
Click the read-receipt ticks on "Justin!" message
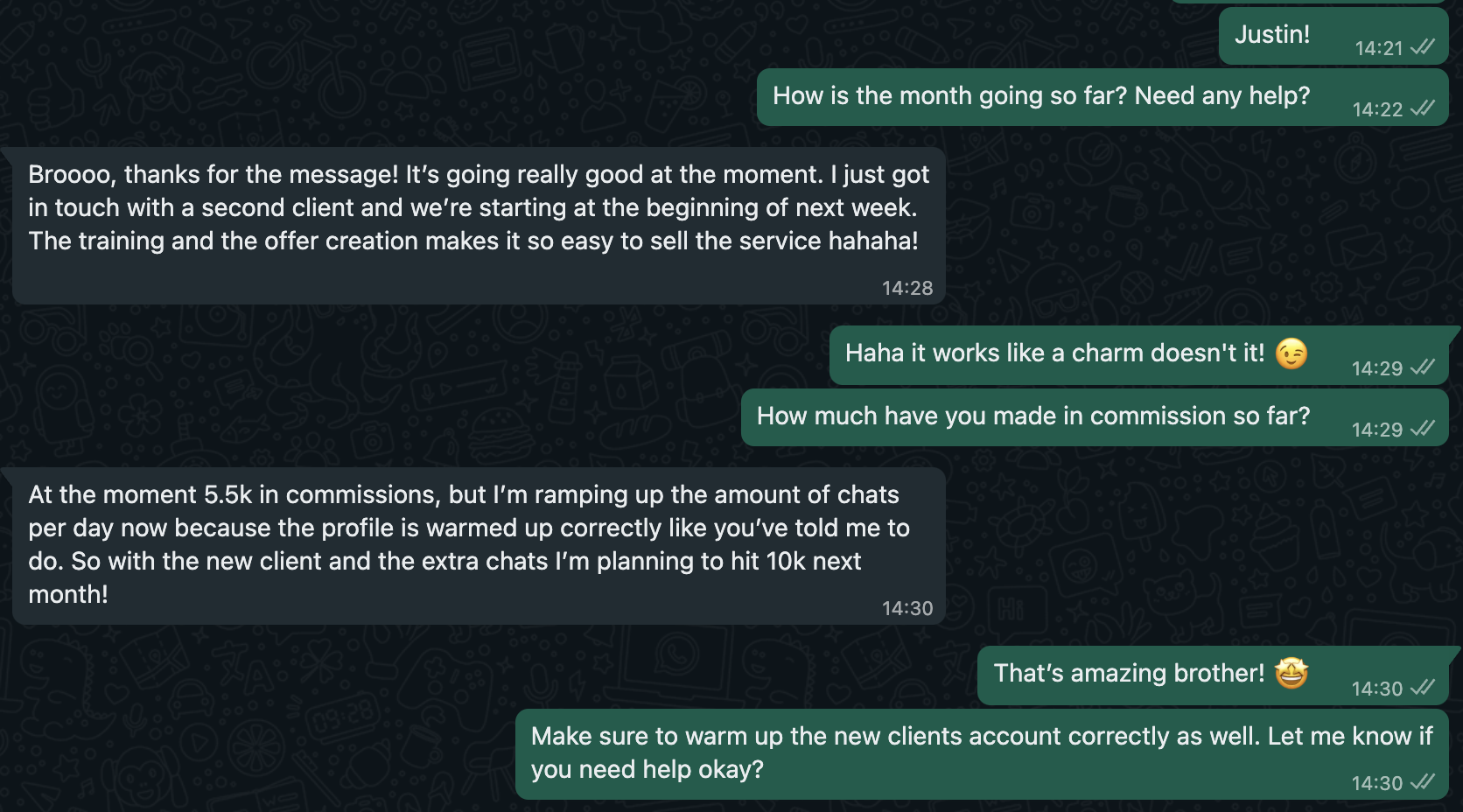click(1423, 47)
